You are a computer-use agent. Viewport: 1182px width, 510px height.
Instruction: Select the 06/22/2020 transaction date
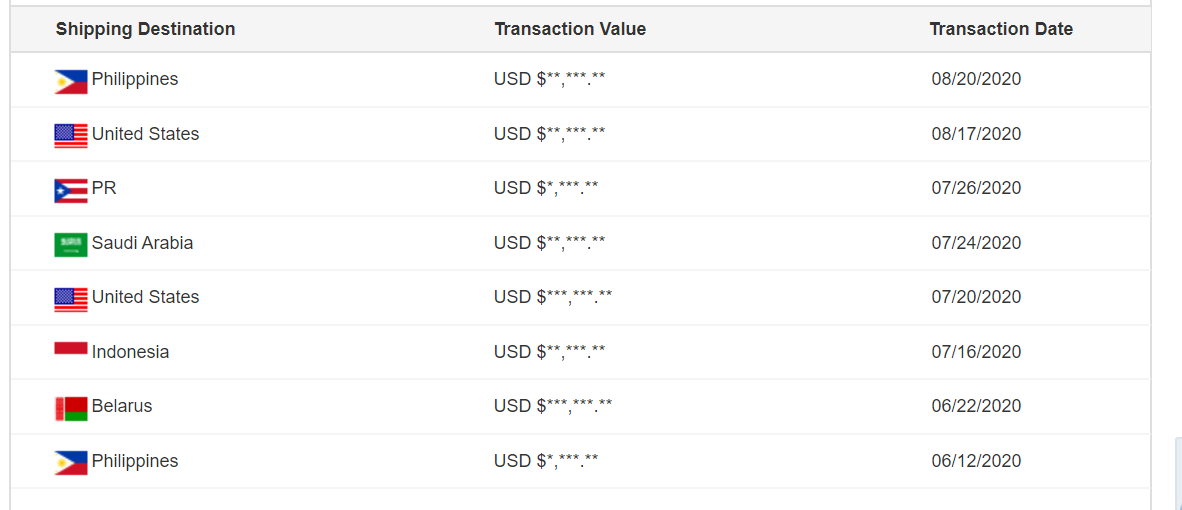pyautogui.click(x=976, y=406)
